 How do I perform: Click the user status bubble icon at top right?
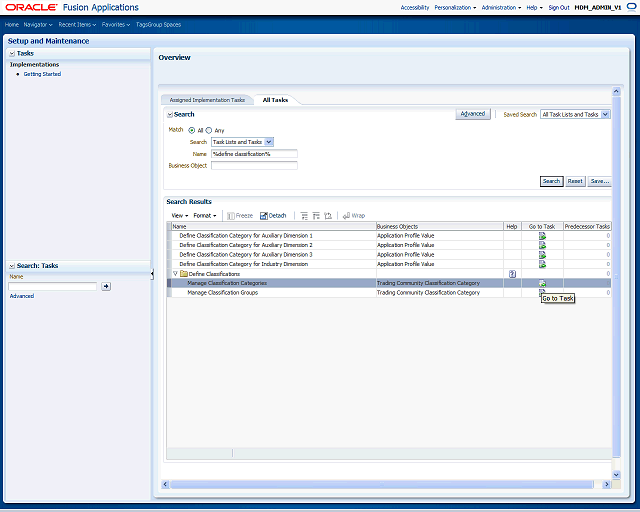pos(631,7)
